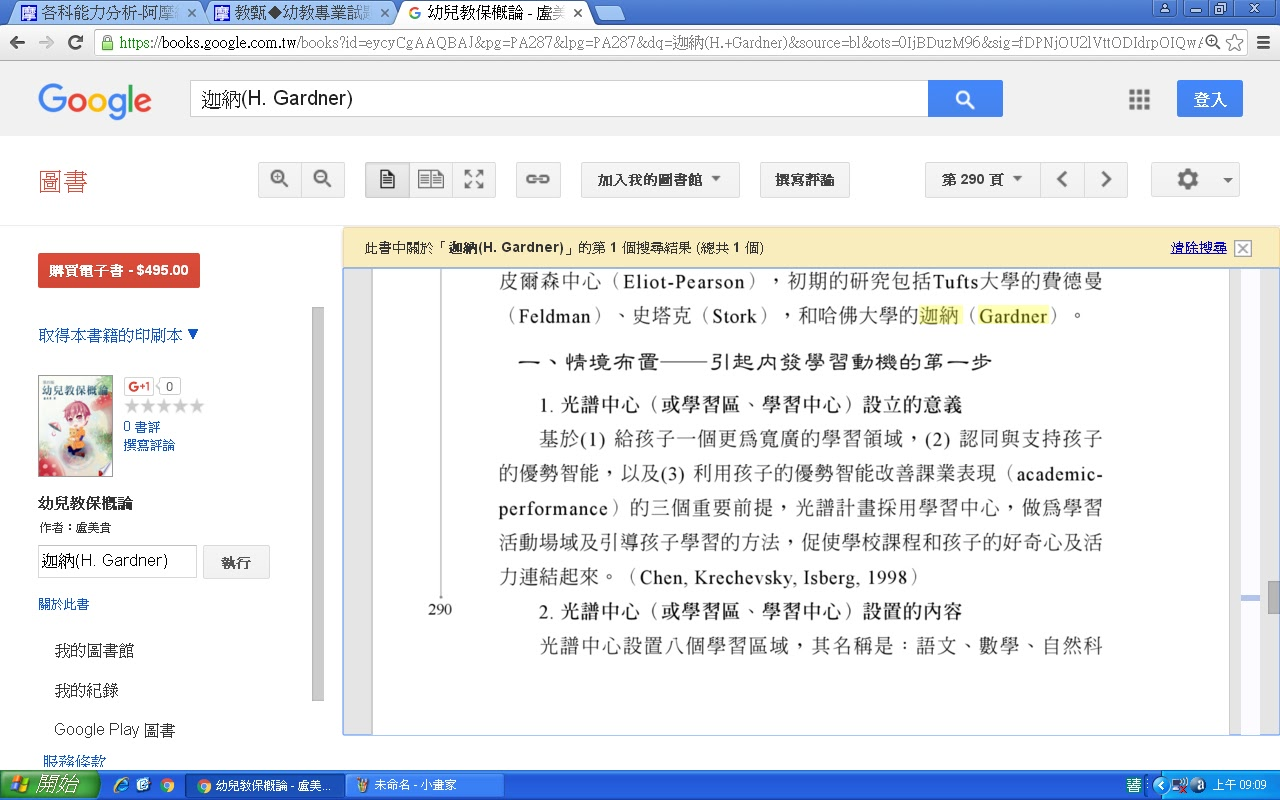Click the blue search button

tap(965, 99)
